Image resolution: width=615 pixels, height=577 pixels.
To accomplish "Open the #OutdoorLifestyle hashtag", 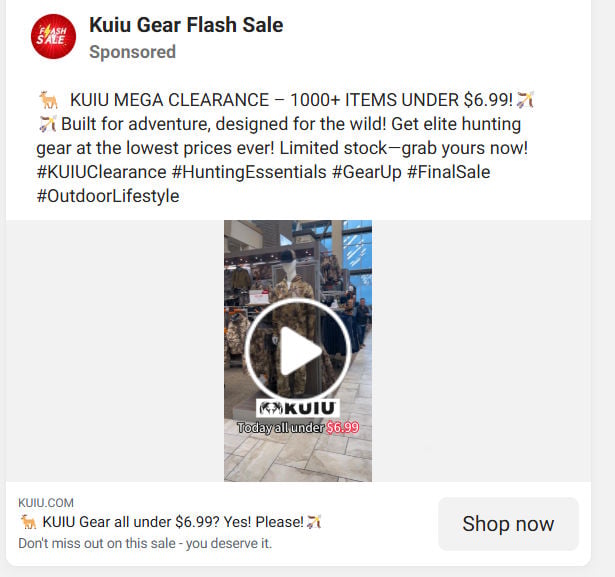I will (108, 196).
